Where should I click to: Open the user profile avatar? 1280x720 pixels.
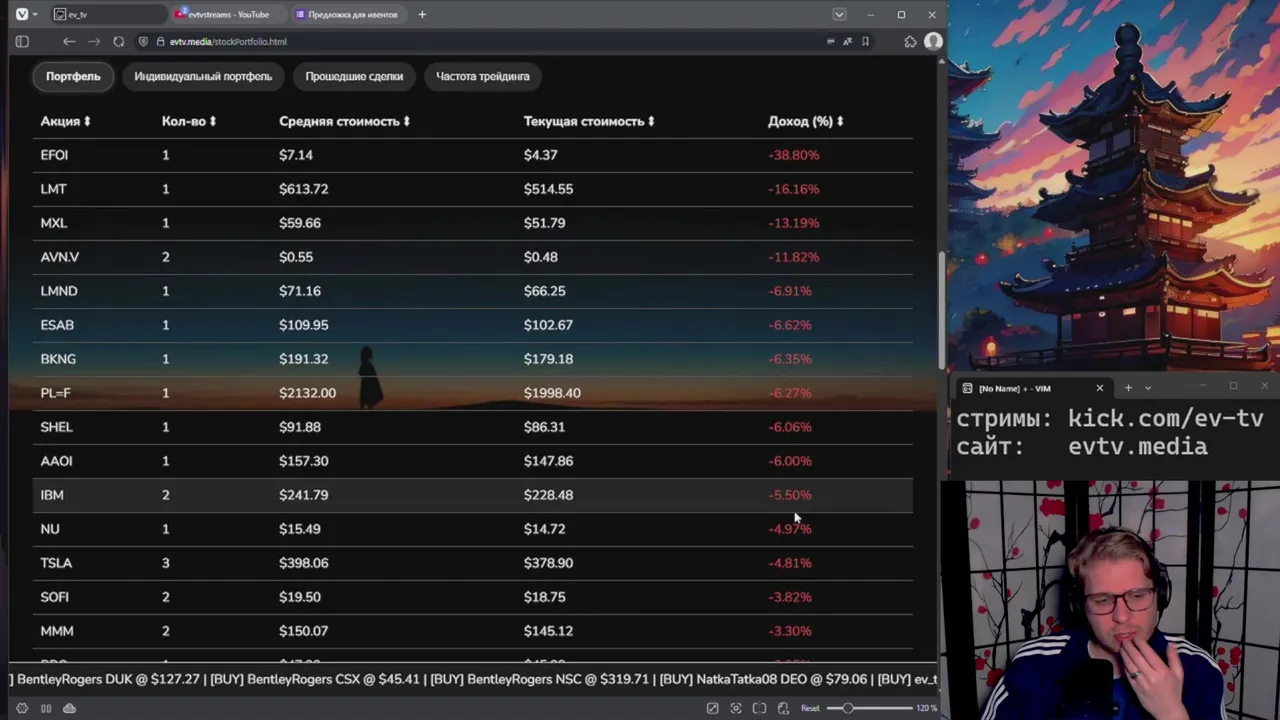(933, 41)
